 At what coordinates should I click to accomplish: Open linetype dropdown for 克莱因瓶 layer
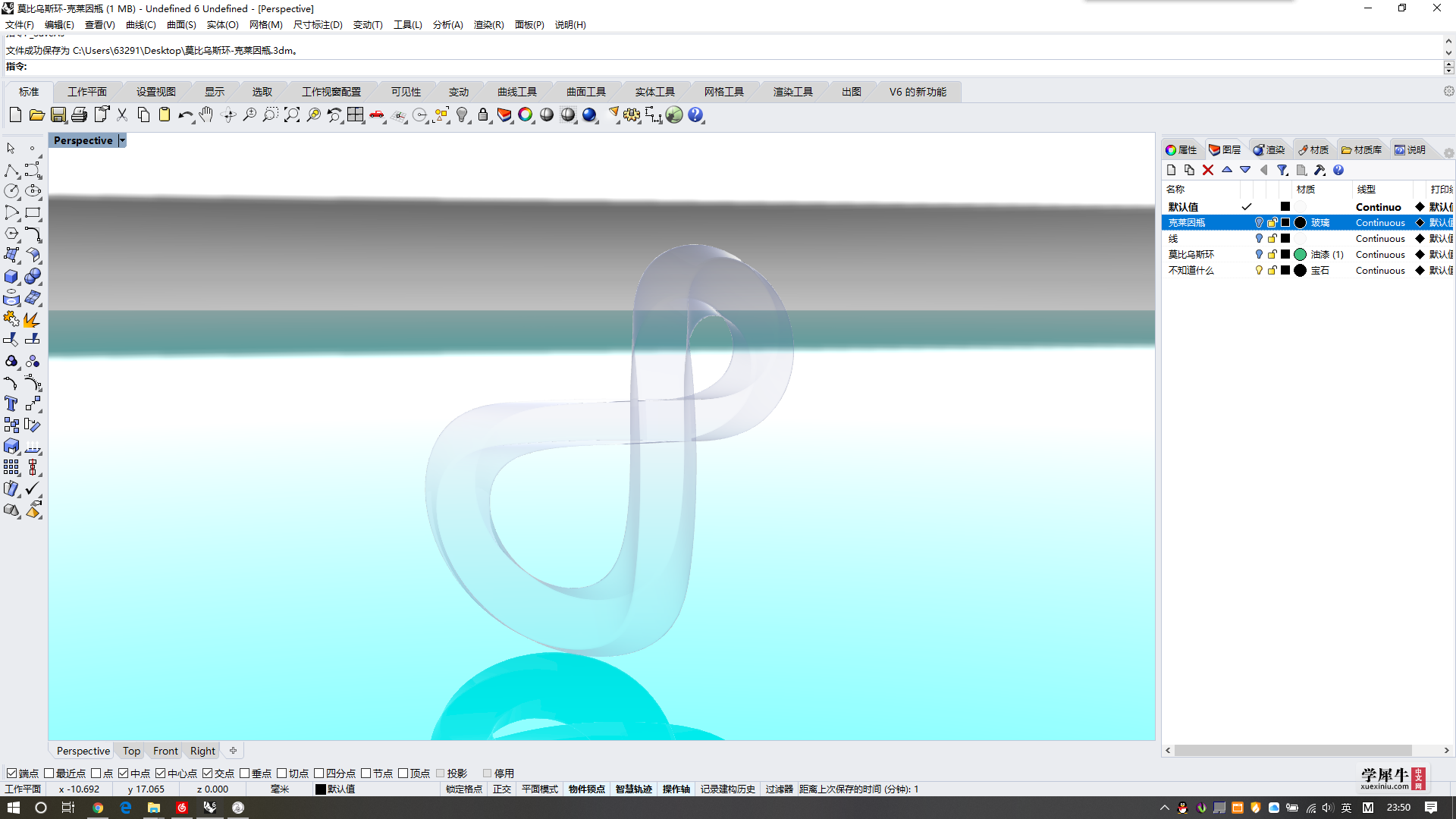(1380, 222)
